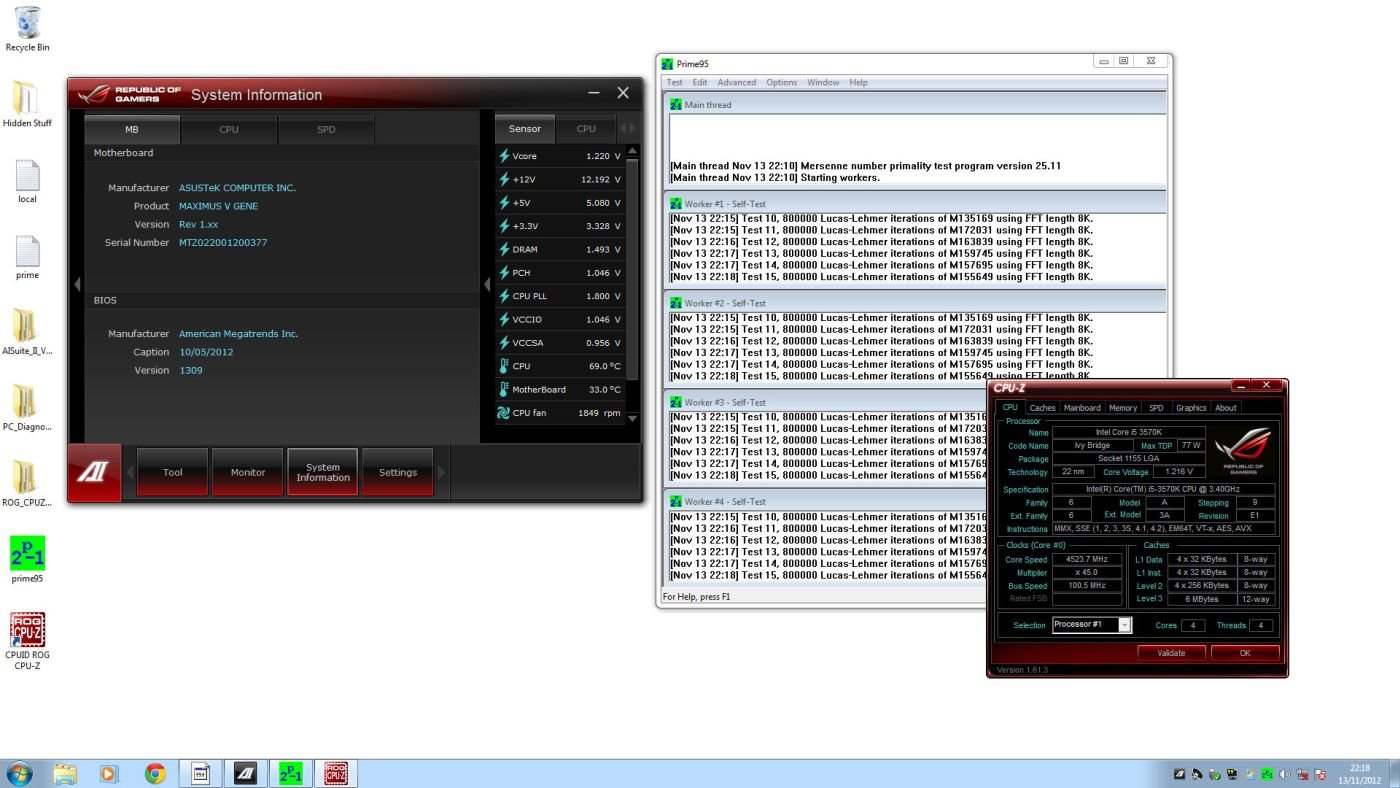Switch to the About tab in CPU-Z
The width and height of the screenshot is (1400, 788).
[1226, 407]
